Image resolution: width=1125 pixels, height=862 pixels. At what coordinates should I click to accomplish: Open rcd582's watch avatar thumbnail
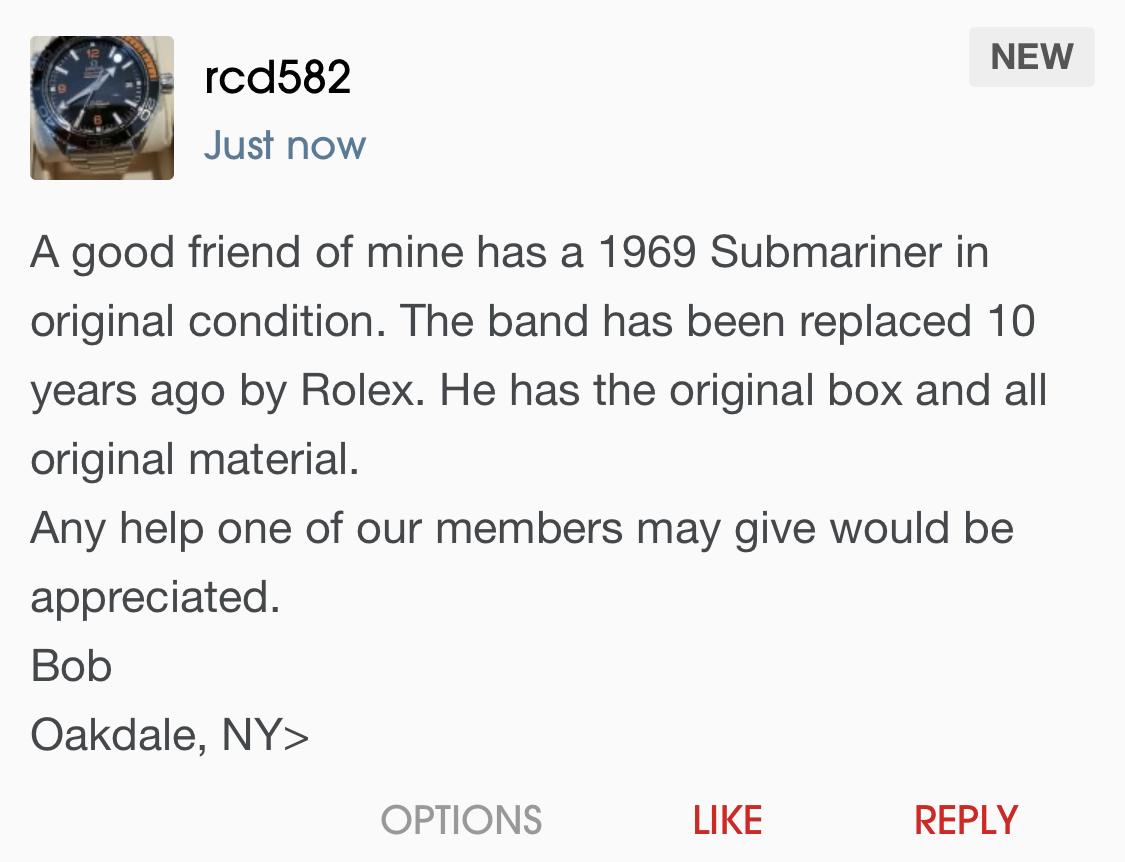102,108
